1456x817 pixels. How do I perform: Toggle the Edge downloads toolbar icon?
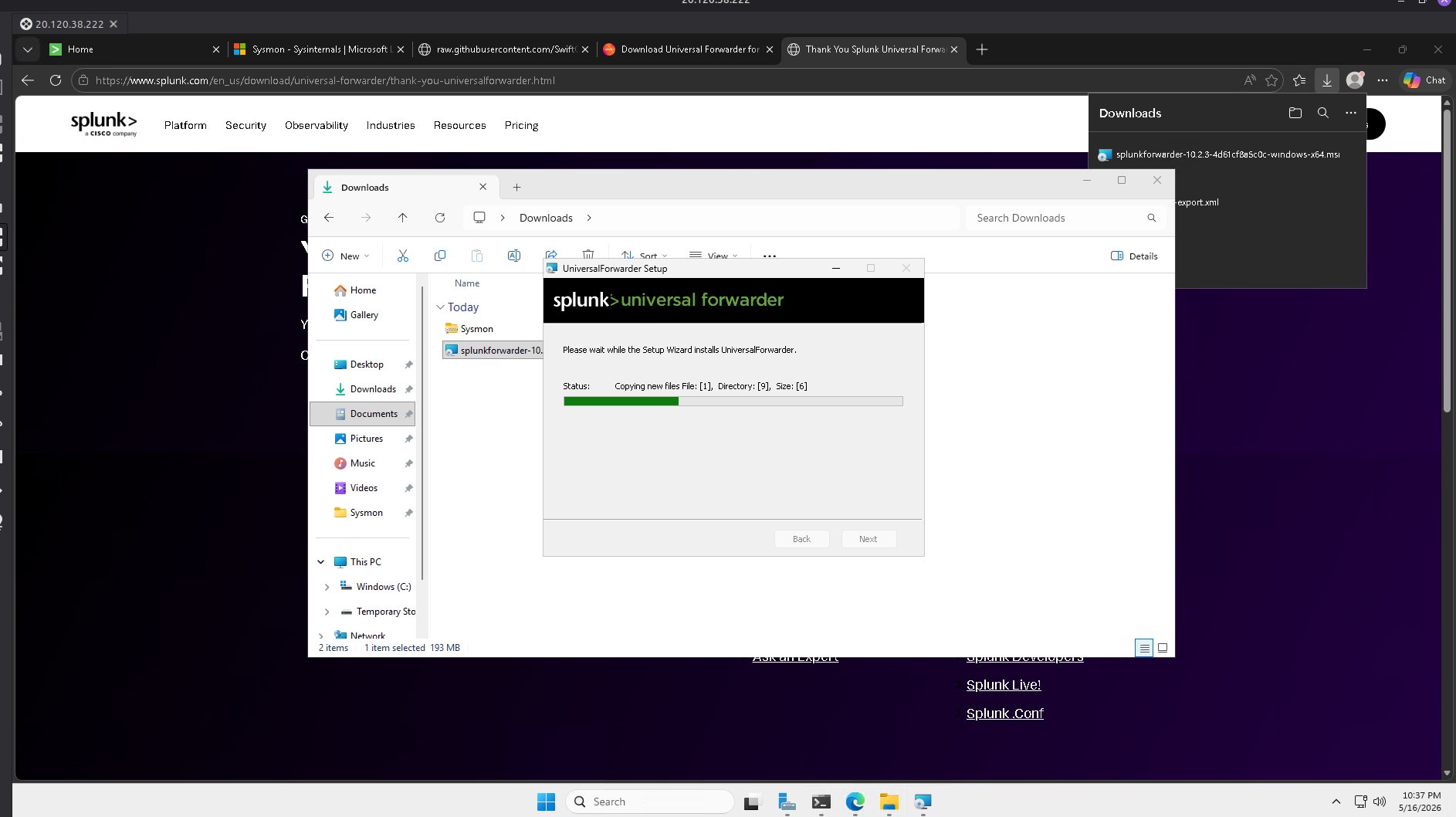[1327, 80]
